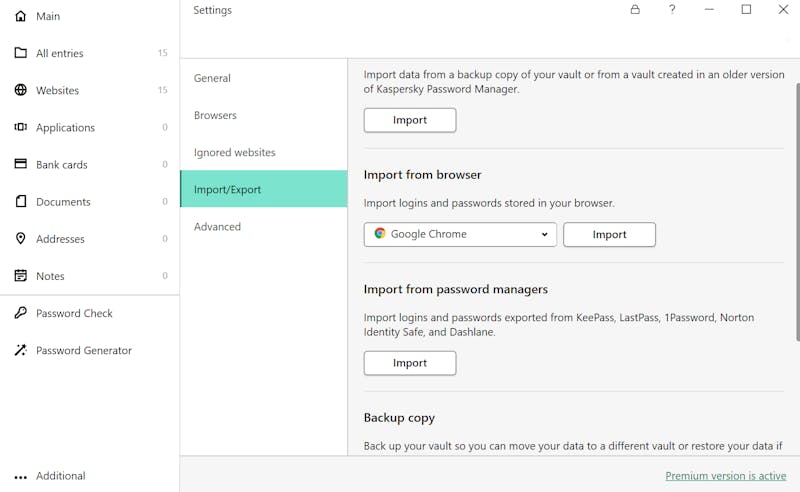The height and width of the screenshot is (492, 800).
Task: Select the Addresses pin icon
Action: (20, 238)
